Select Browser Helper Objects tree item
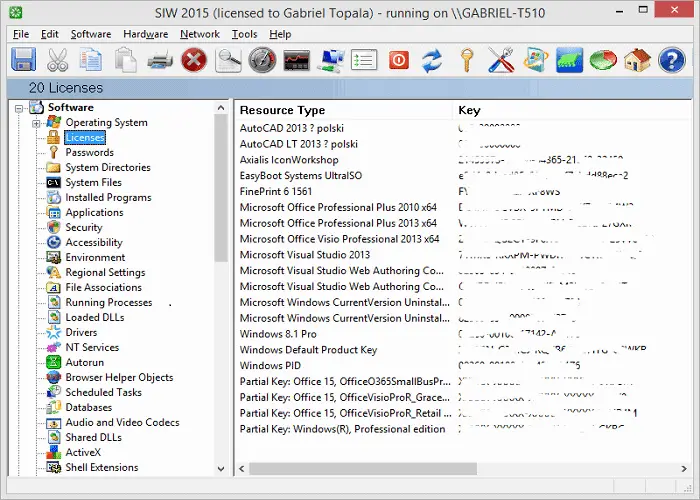This screenshot has width=700, height=500. 119,377
